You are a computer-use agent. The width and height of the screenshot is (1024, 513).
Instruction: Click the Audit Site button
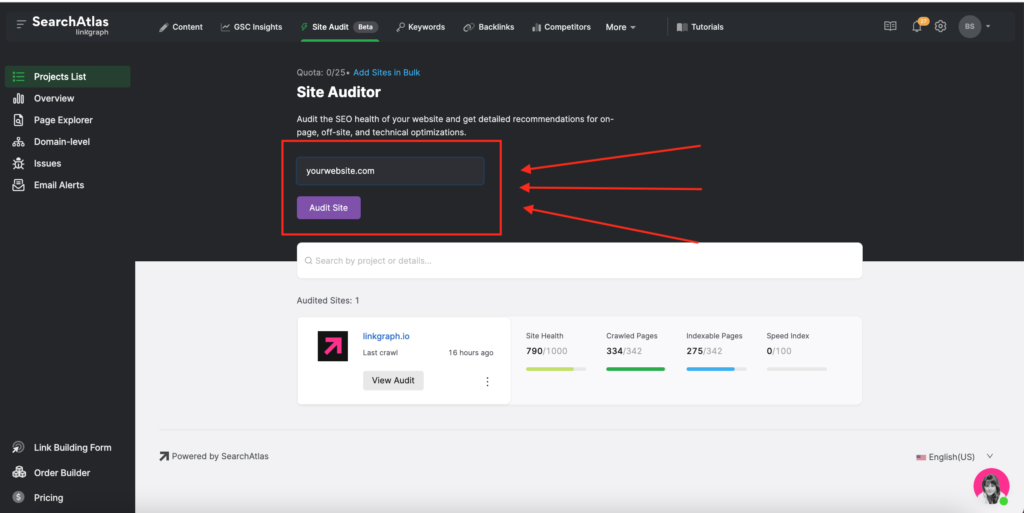(328, 208)
